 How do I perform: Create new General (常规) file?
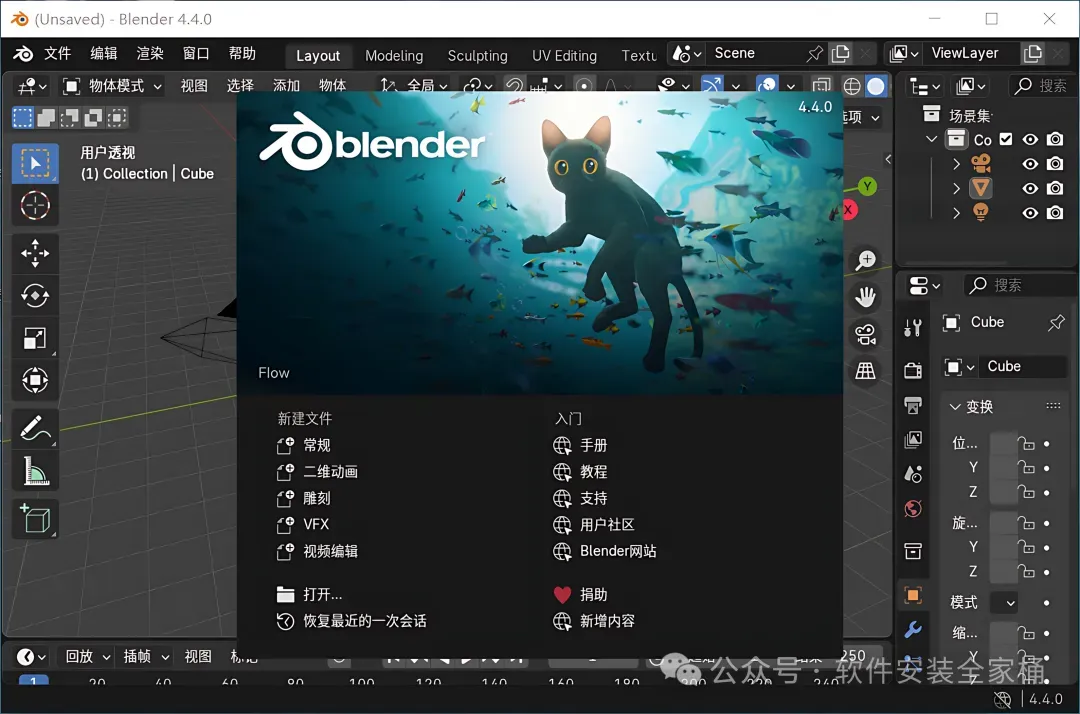click(304, 445)
